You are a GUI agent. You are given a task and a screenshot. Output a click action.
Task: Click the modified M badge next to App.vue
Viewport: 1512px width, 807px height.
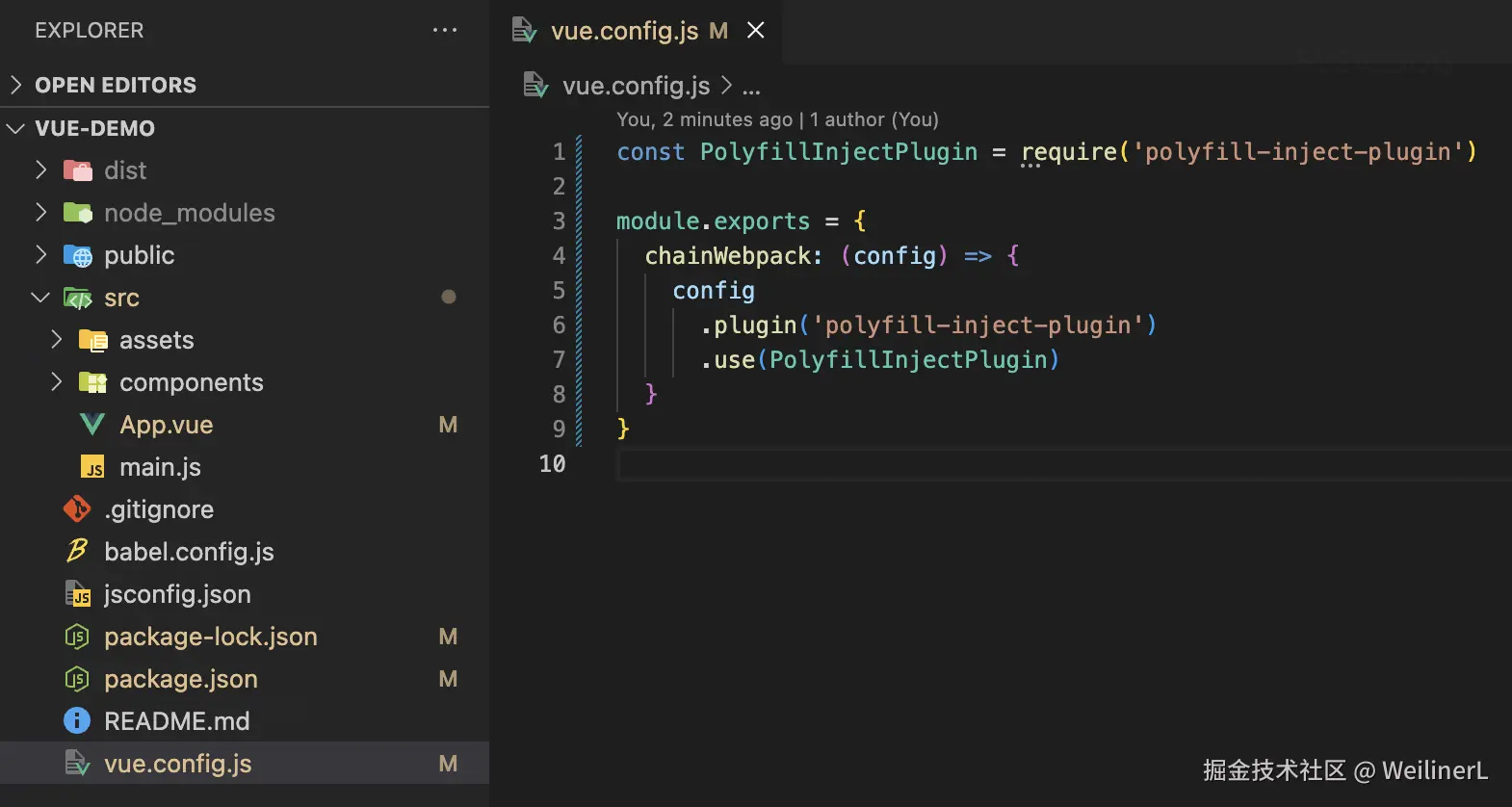coord(448,425)
